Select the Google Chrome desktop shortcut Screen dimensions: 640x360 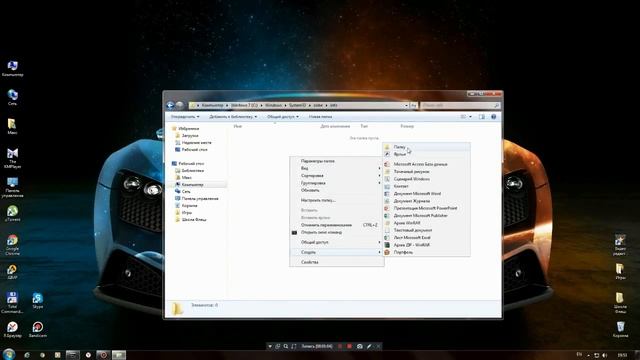click(x=12, y=245)
